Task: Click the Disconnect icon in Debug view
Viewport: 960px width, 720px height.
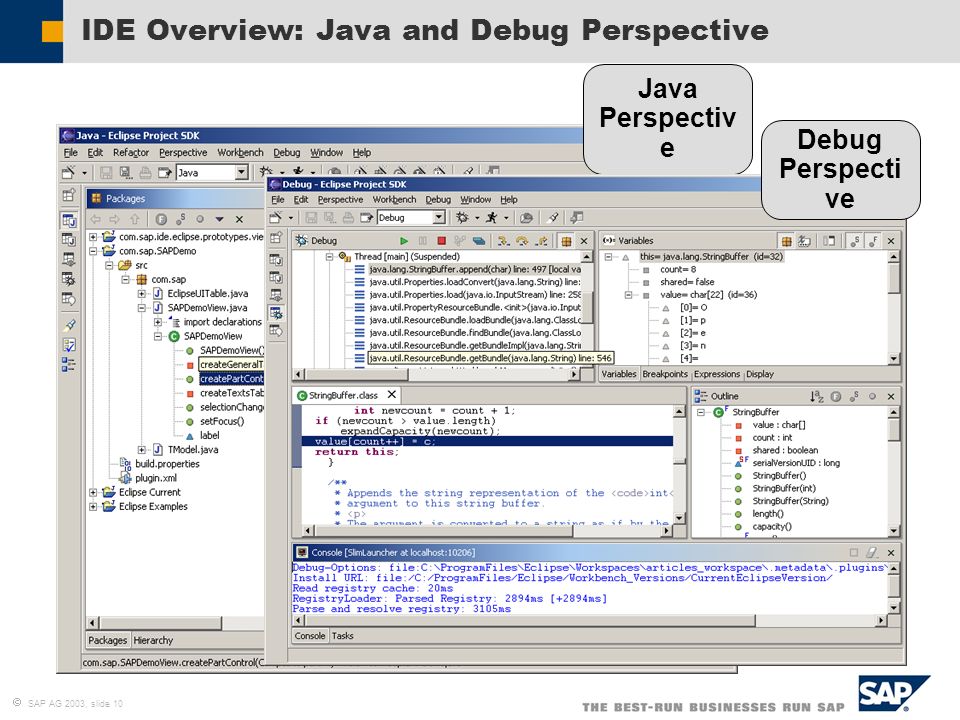Action: (x=460, y=241)
